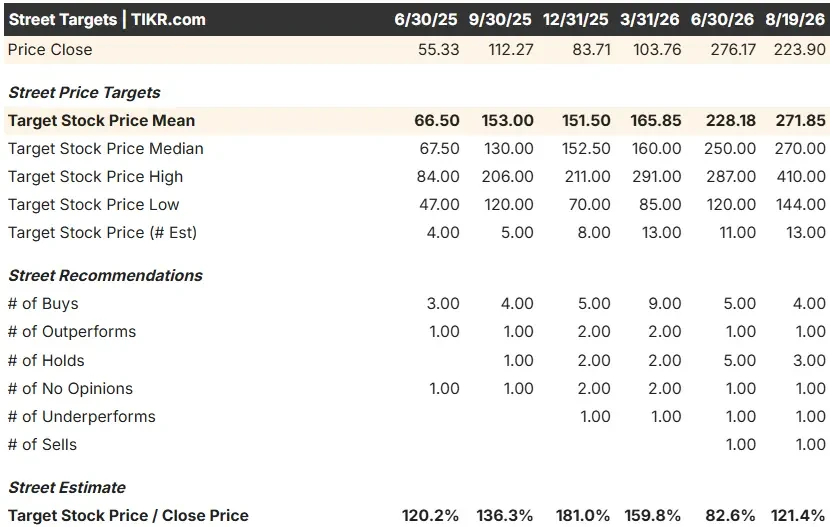Click the # of Sells row label
Viewport: 830px width, 527px height.
tap(42, 445)
